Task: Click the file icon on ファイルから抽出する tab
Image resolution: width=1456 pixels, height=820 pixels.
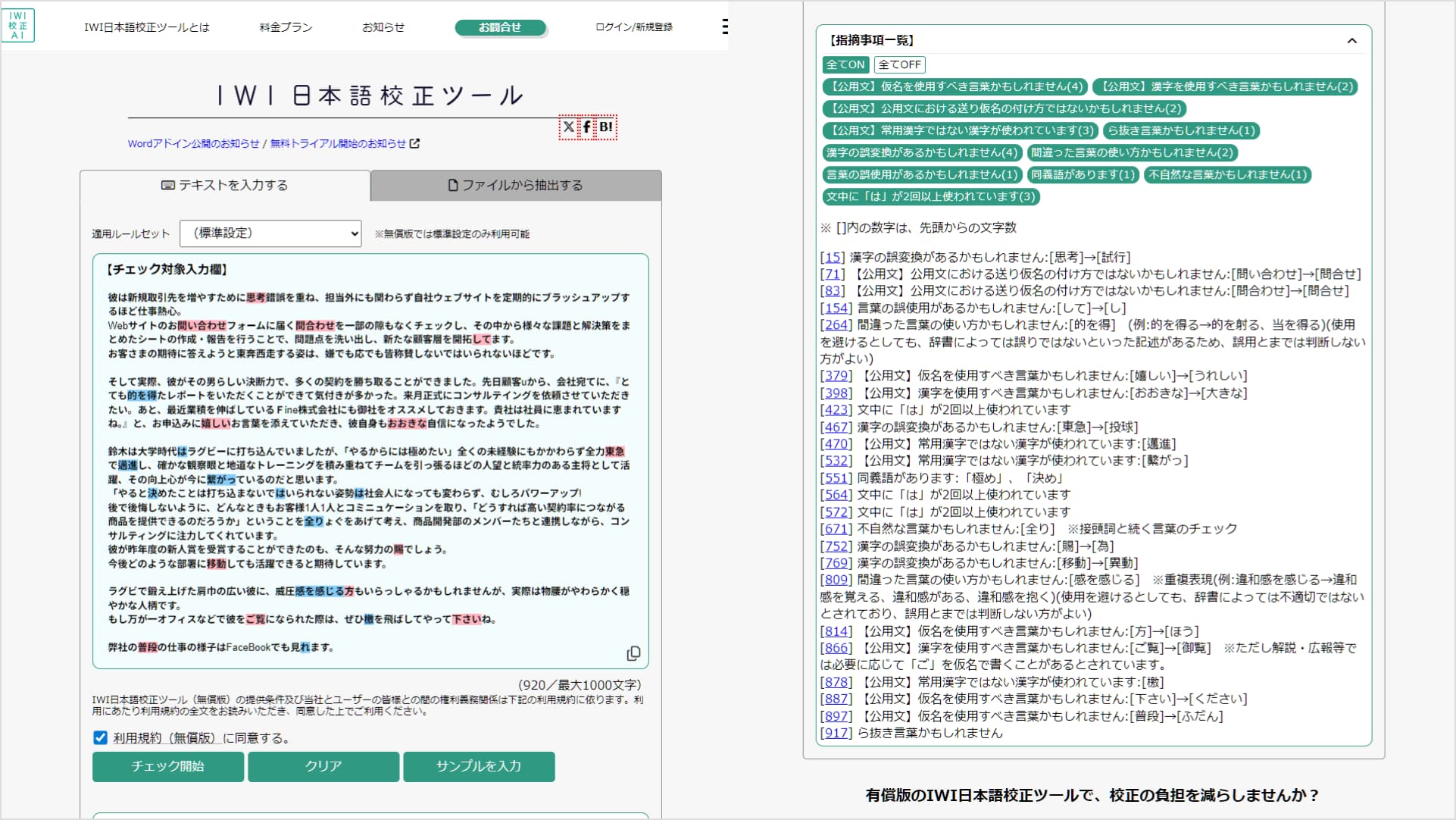Action: tap(452, 184)
